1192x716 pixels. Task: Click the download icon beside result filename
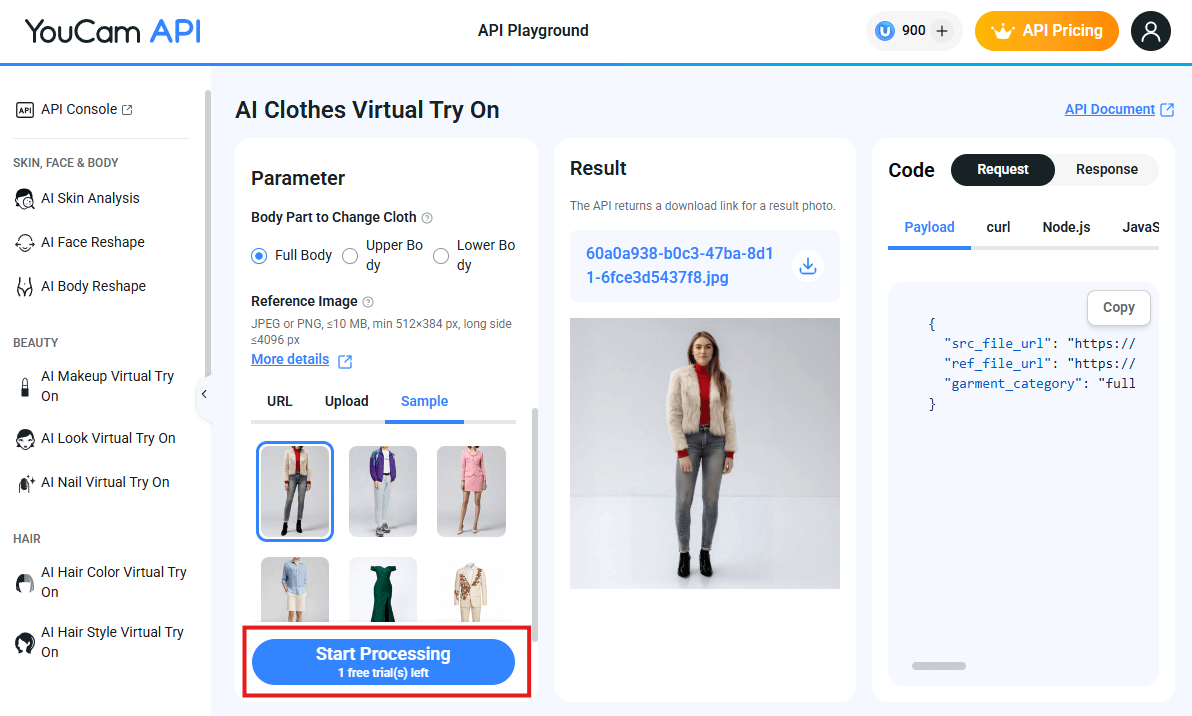(808, 266)
